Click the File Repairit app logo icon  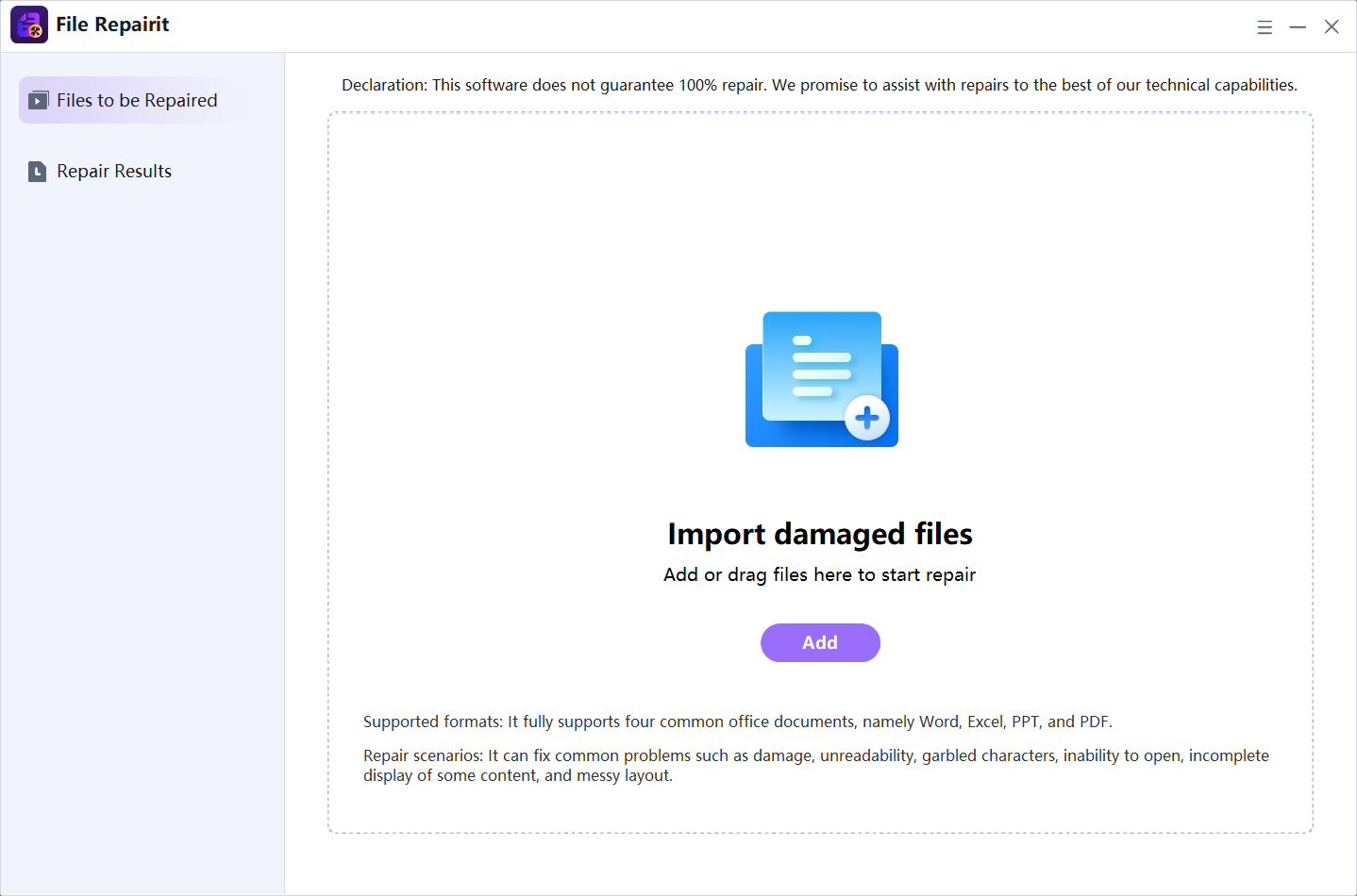pos(28,25)
